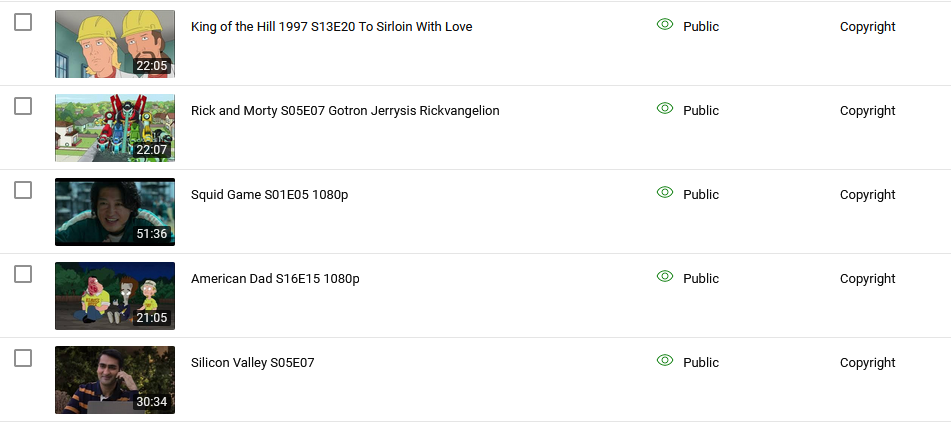
Task: Open the Rick and Morty video thumbnail
Action: (x=115, y=128)
